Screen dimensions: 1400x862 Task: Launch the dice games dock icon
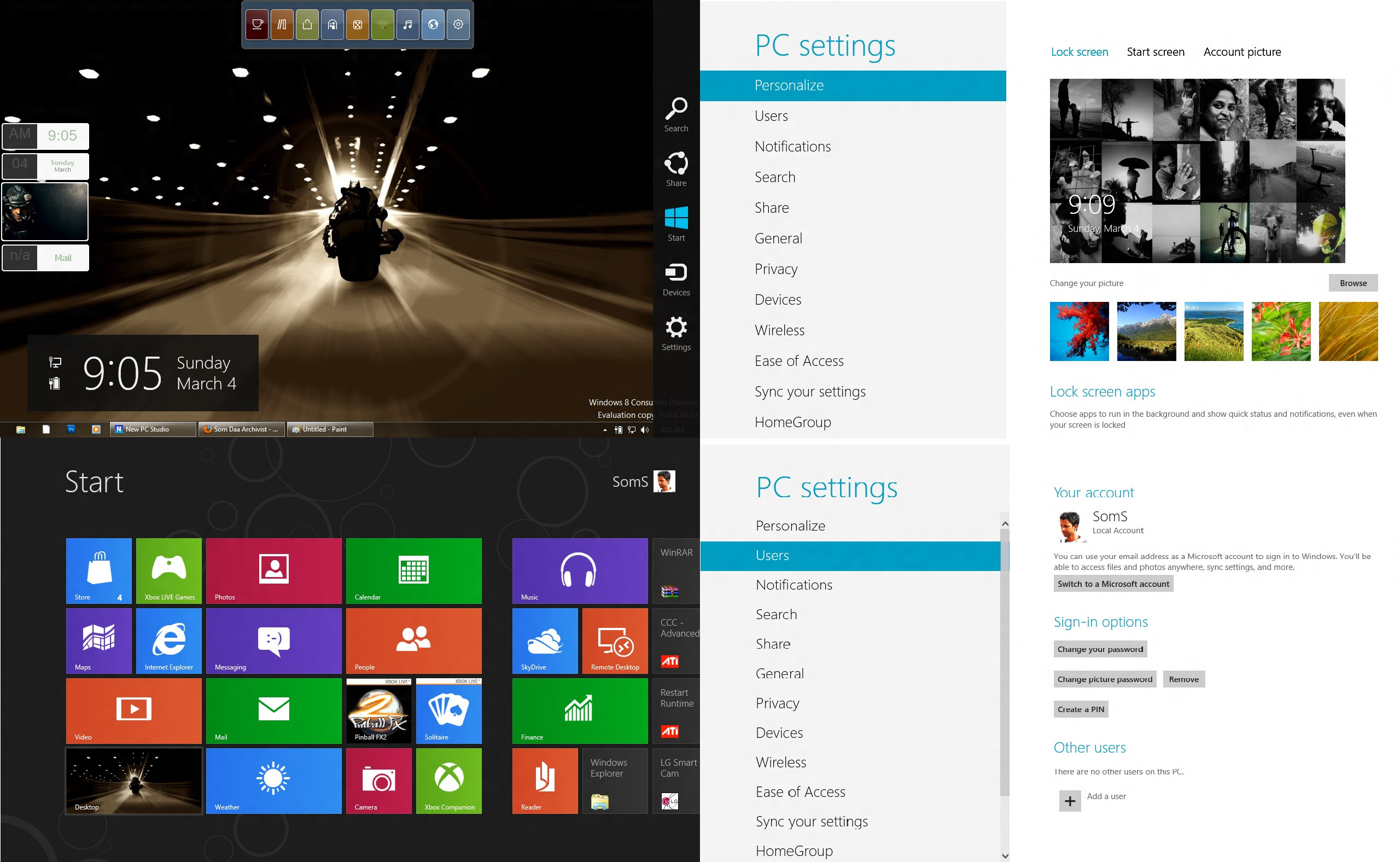pyautogui.click(x=358, y=25)
